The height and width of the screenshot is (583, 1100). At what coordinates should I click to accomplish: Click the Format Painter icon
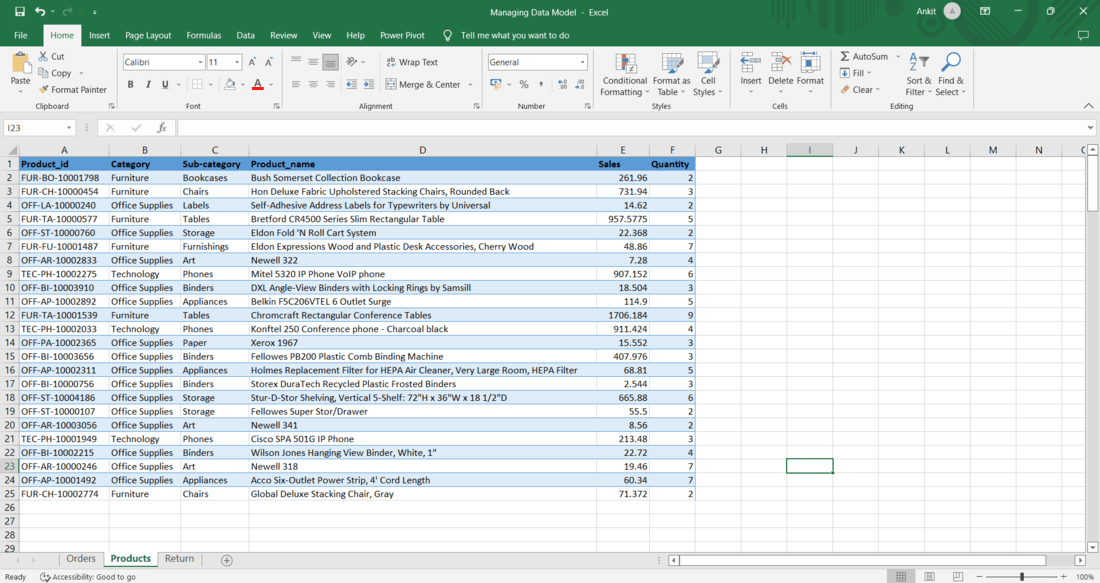44,90
